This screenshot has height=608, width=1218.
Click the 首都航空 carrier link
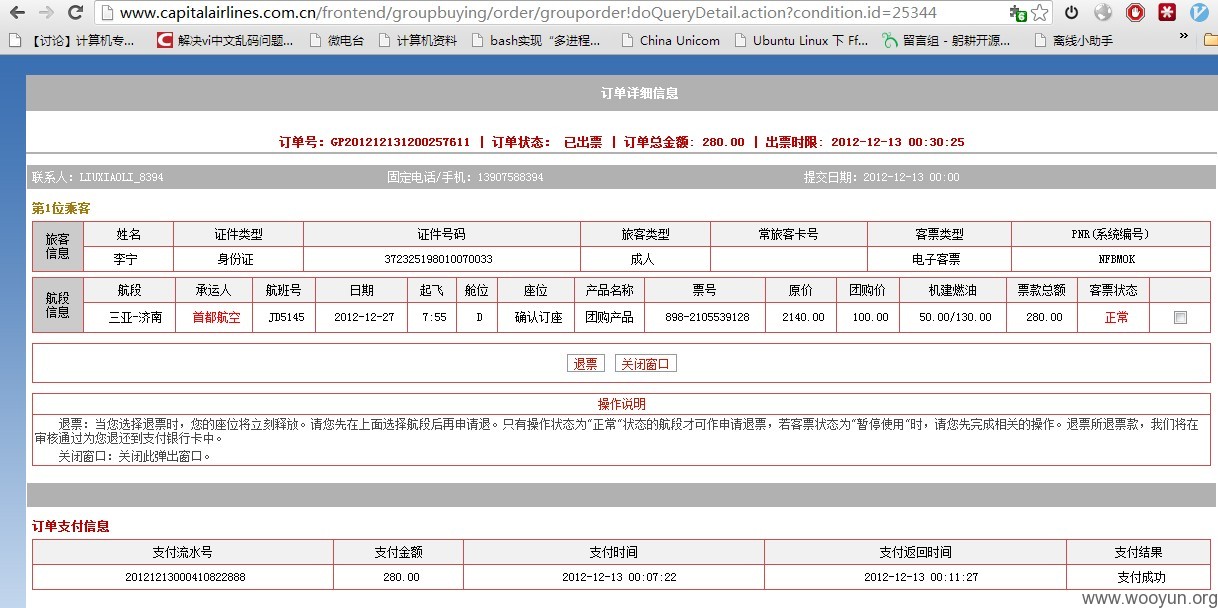coord(216,317)
